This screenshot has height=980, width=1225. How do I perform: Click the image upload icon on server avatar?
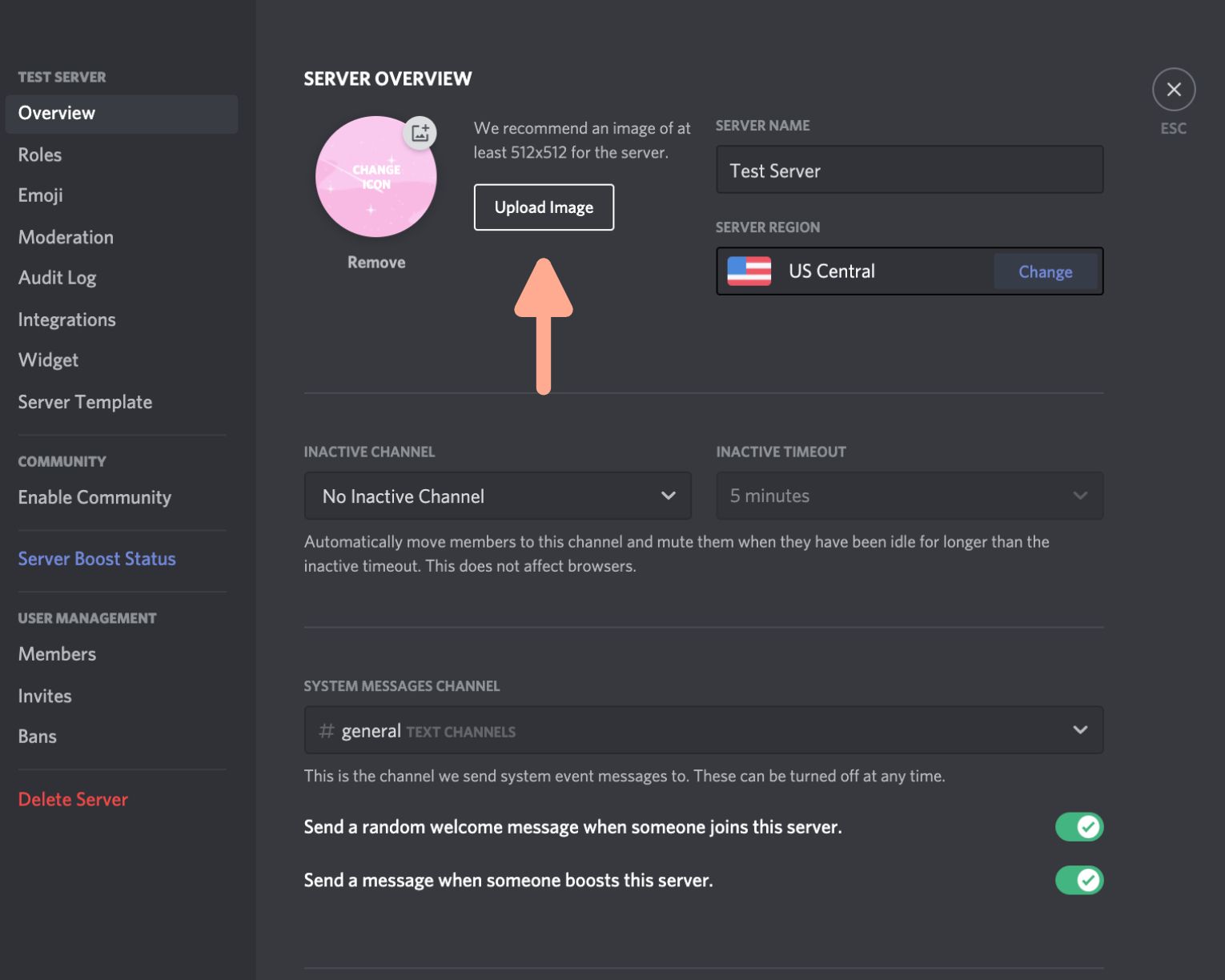pyautogui.click(x=420, y=134)
